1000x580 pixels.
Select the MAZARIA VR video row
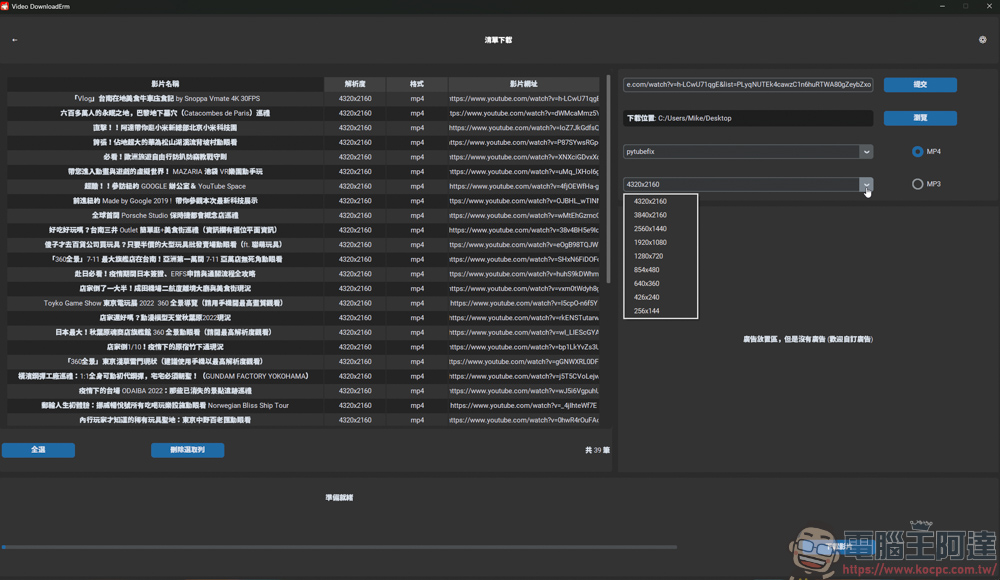pyautogui.click(x=304, y=172)
